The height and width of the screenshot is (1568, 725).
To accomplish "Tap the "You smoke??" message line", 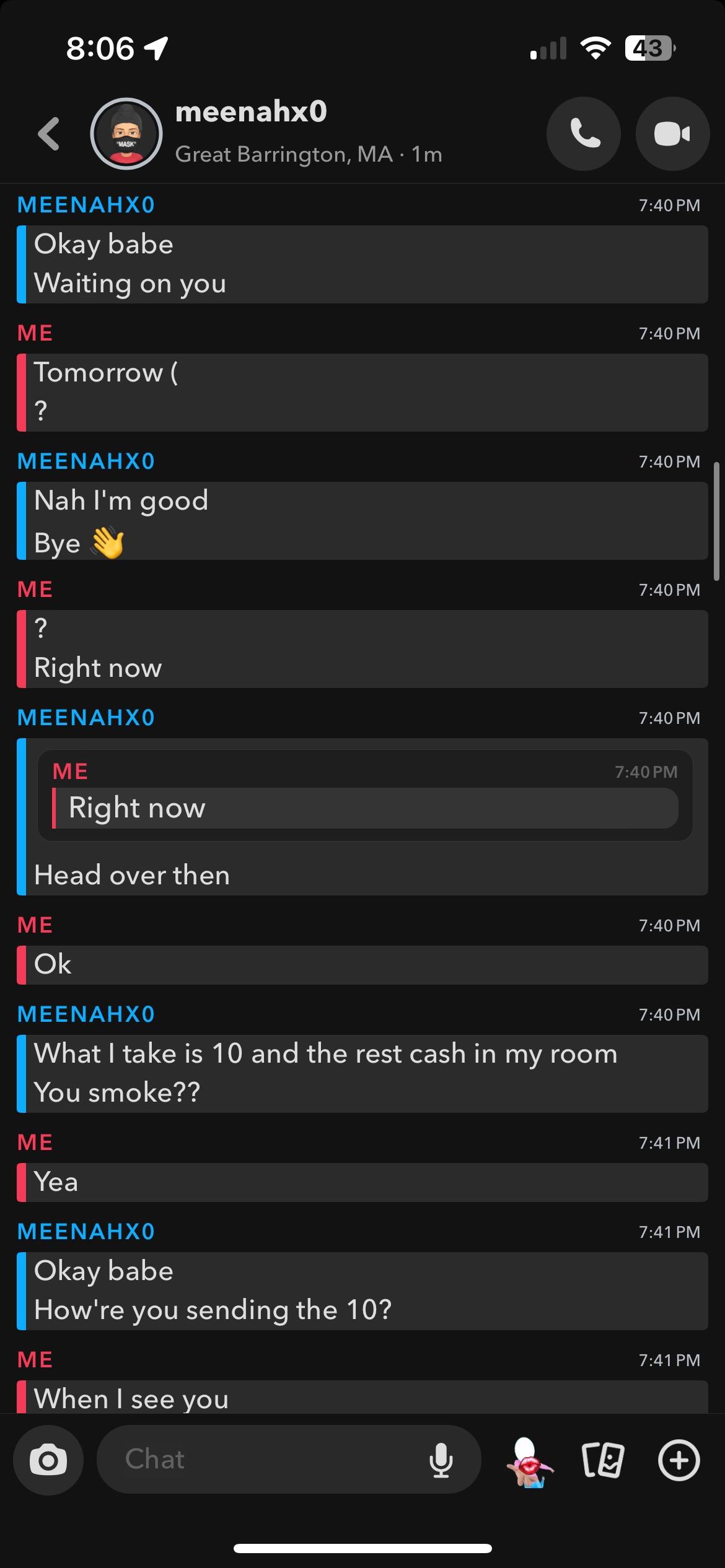I will (x=117, y=1092).
